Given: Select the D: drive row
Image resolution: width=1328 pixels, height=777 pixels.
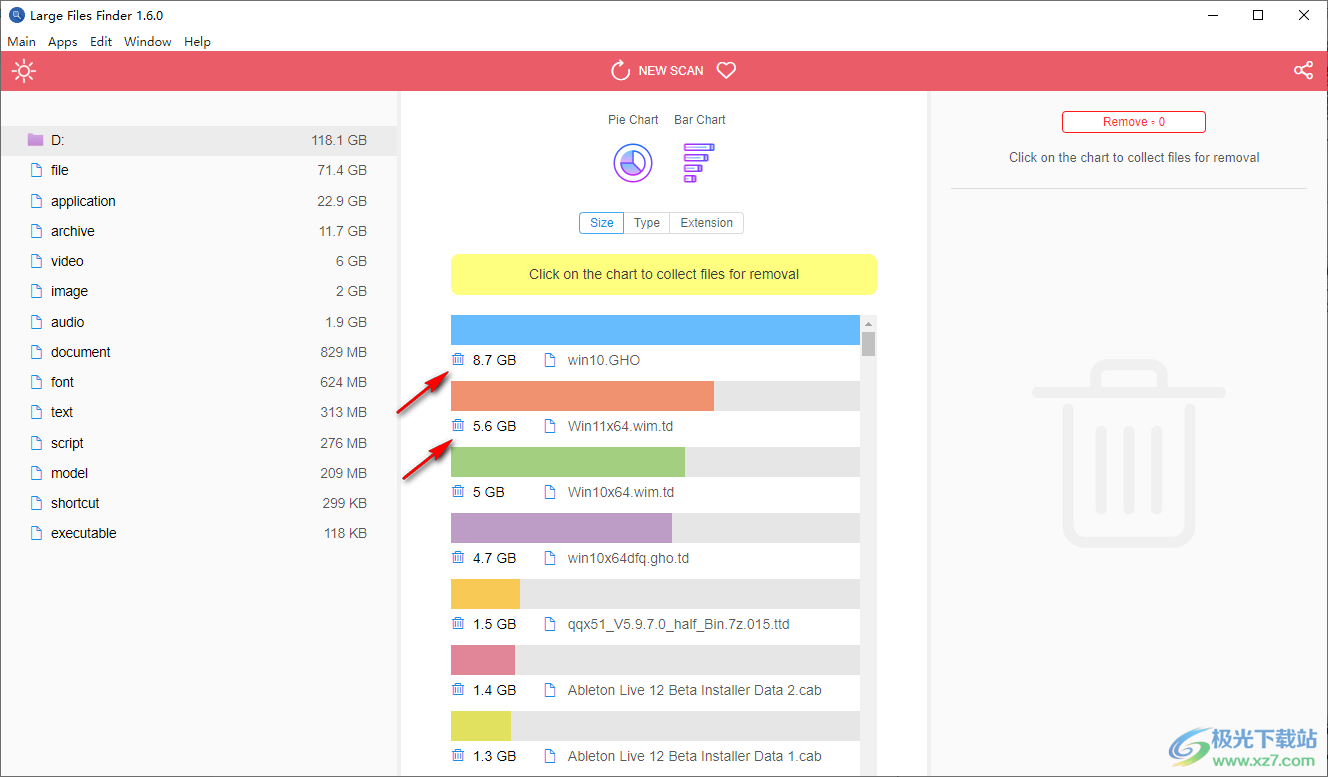Looking at the screenshot, I should [199, 141].
